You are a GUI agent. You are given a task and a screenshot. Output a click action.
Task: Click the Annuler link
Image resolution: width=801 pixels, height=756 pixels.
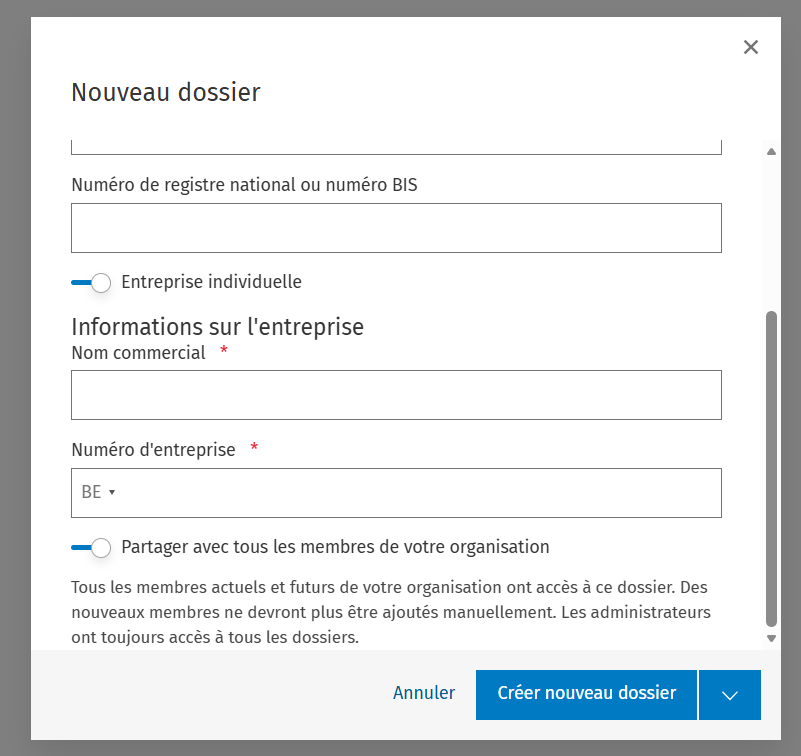(424, 693)
